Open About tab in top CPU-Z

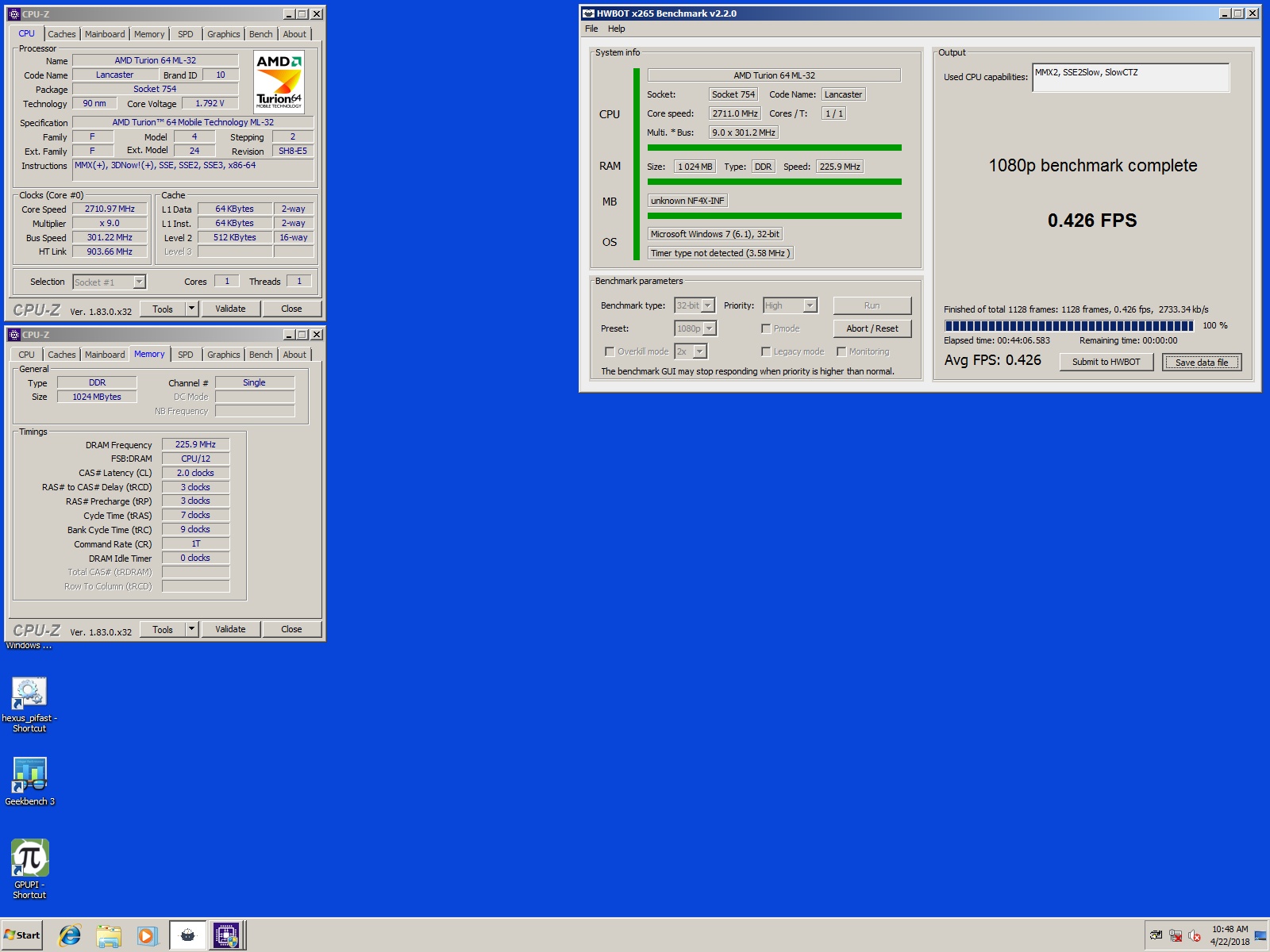click(294, 34)
